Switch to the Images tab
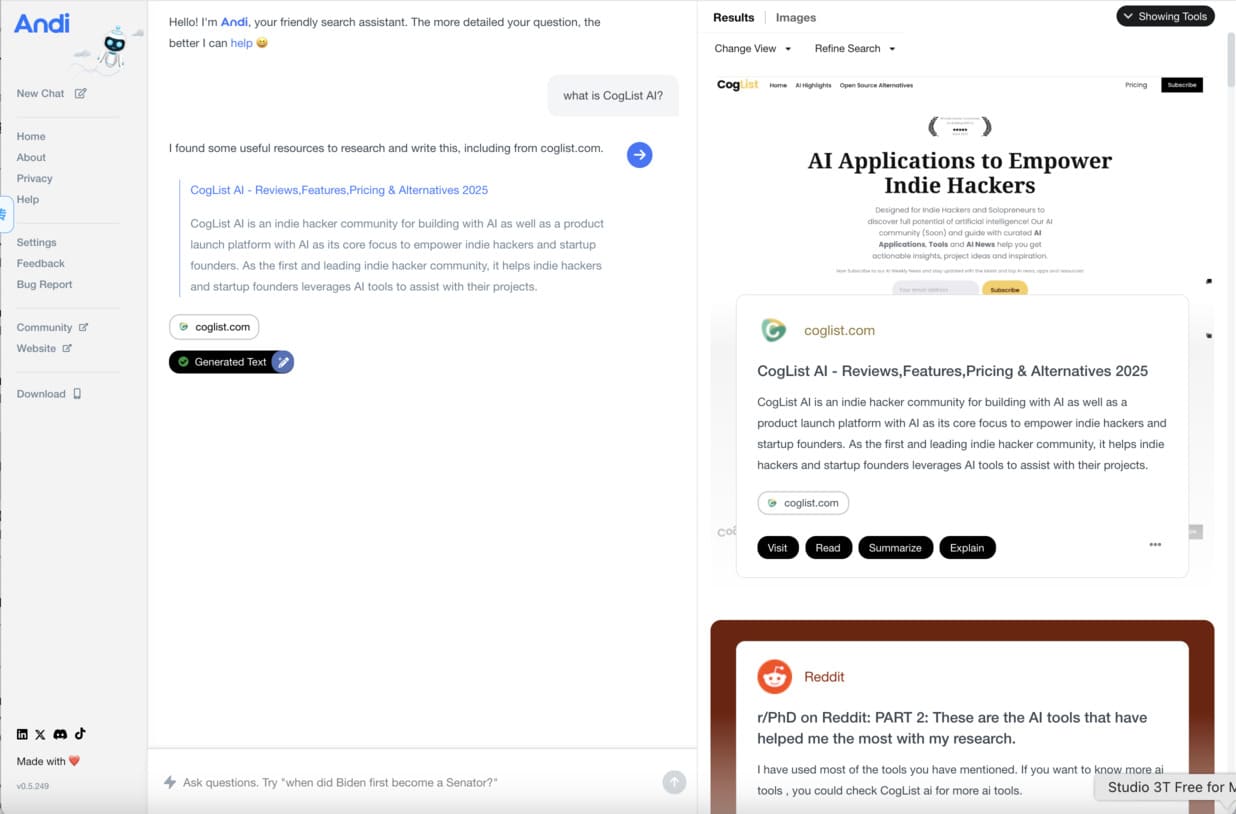Viewport: 1236px width, 814px height. (x=796, y=18)
